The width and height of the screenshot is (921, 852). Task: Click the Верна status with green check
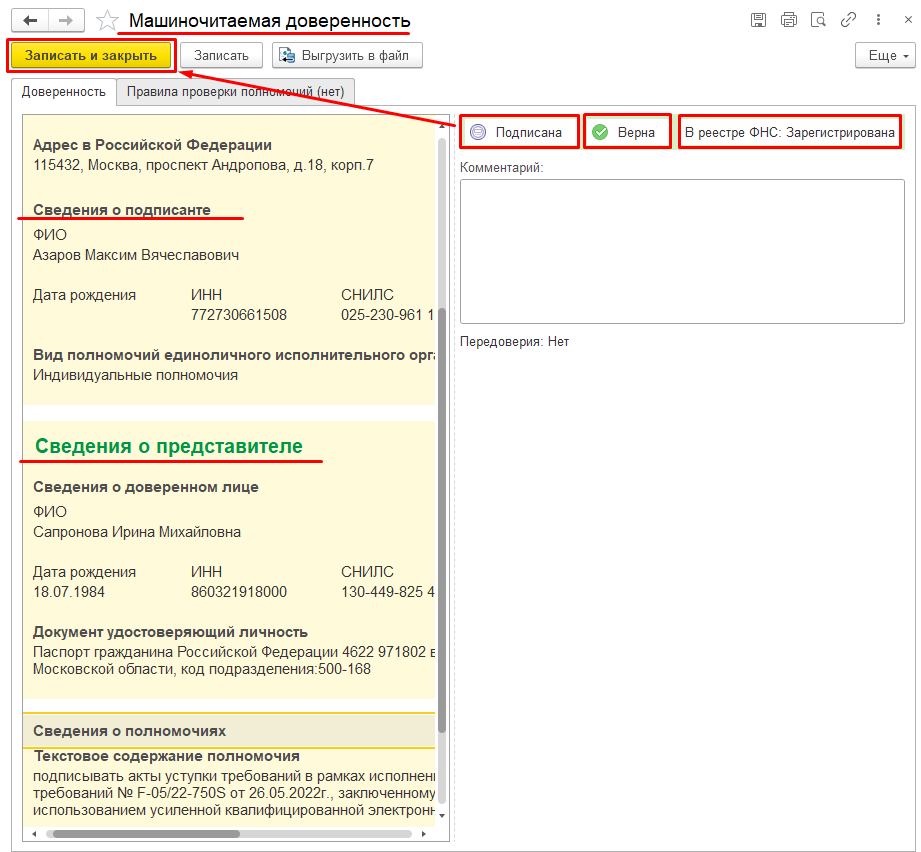point(627,132)
